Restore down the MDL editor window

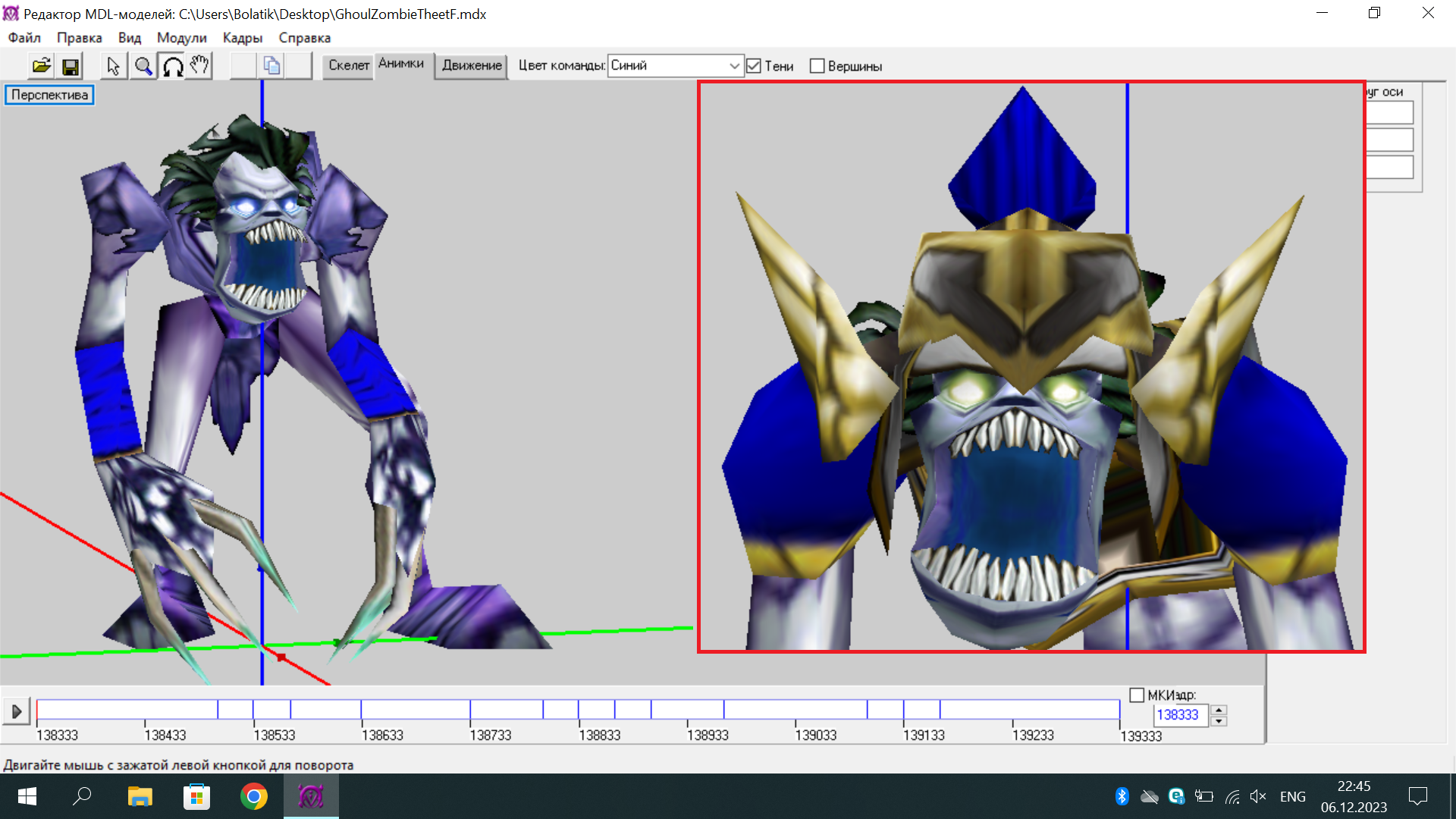click(1374, 13)
